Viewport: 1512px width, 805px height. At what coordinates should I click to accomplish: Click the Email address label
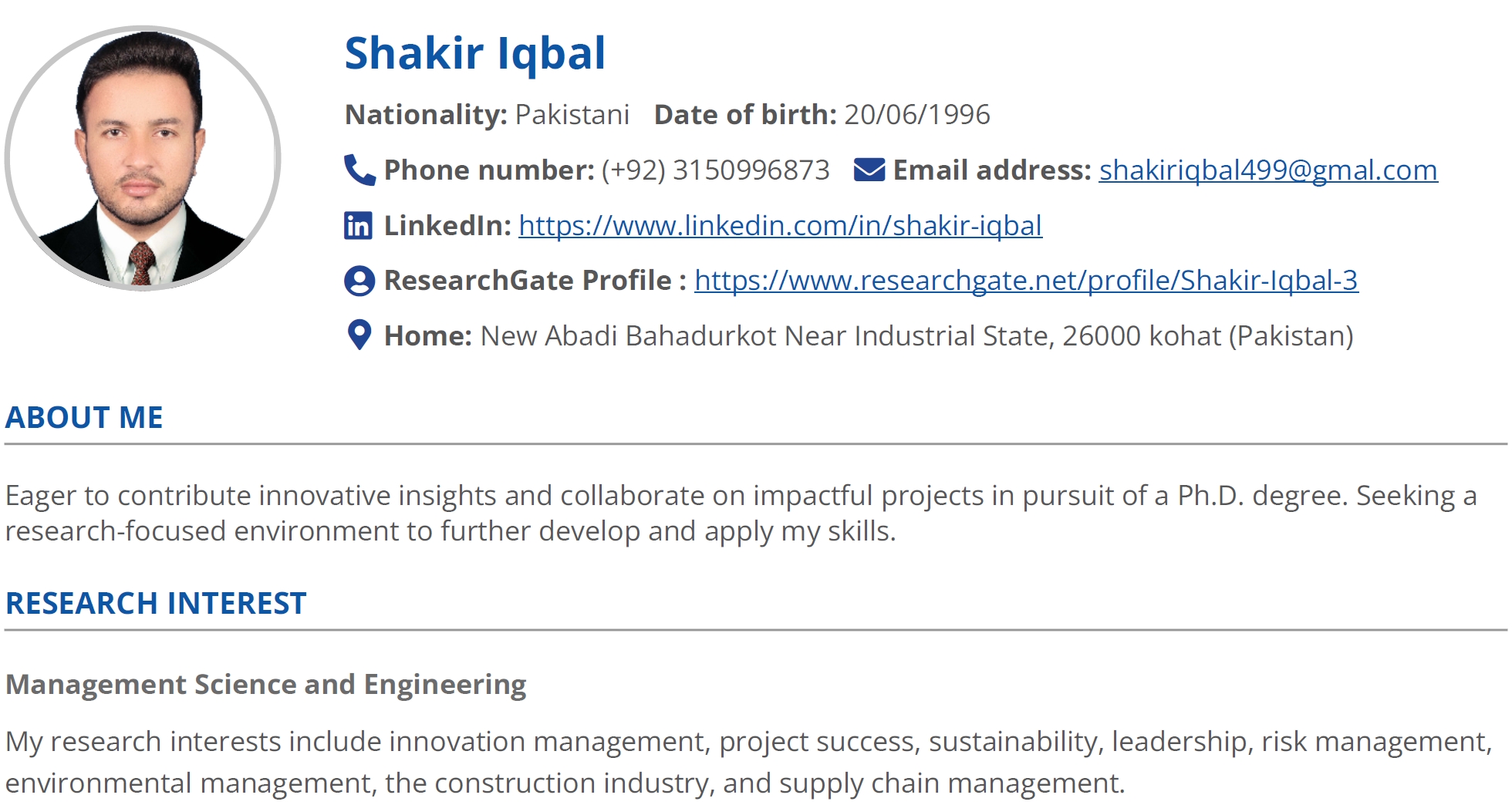992,170
